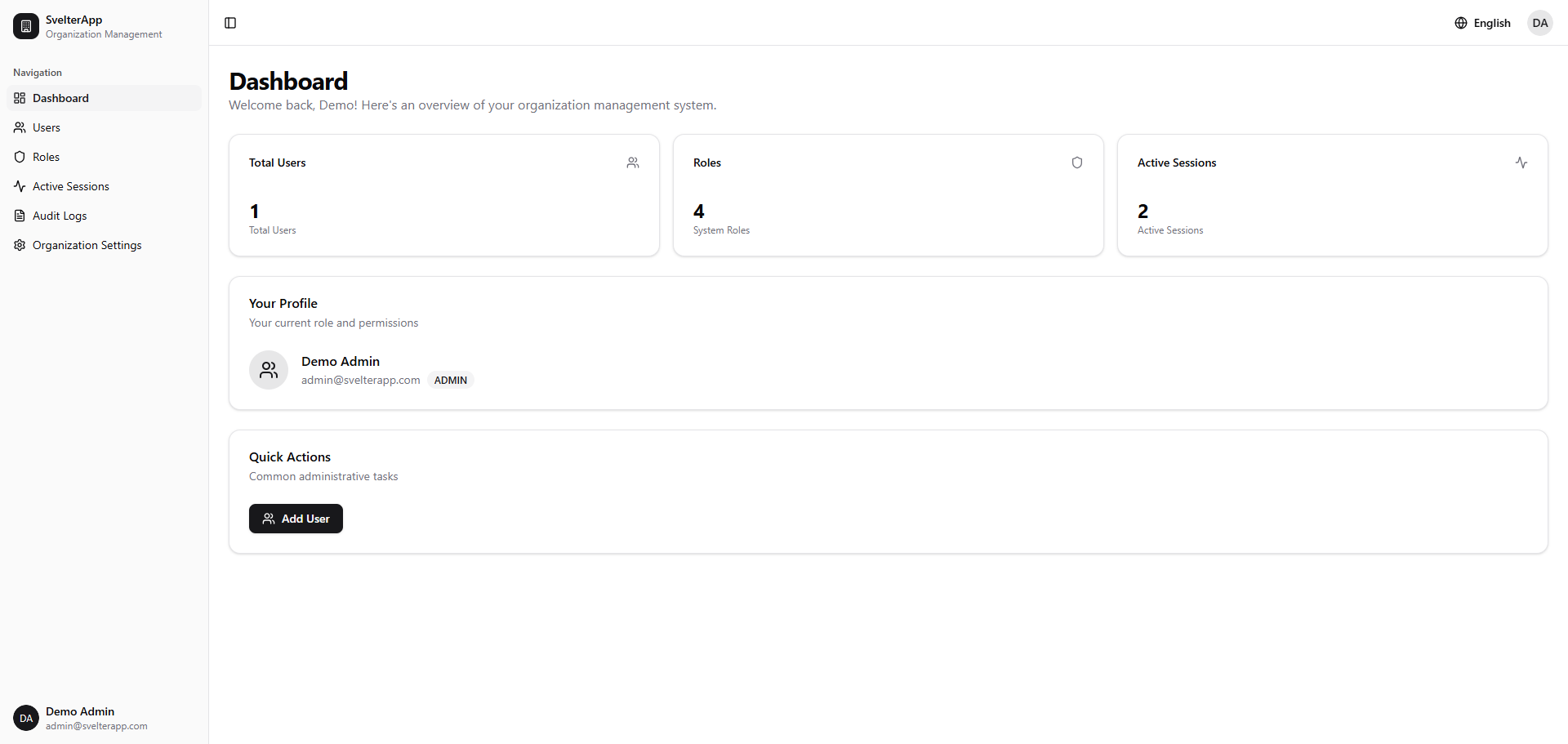
Task: Click the globe icon next to English
Action: pos(1461,23)
